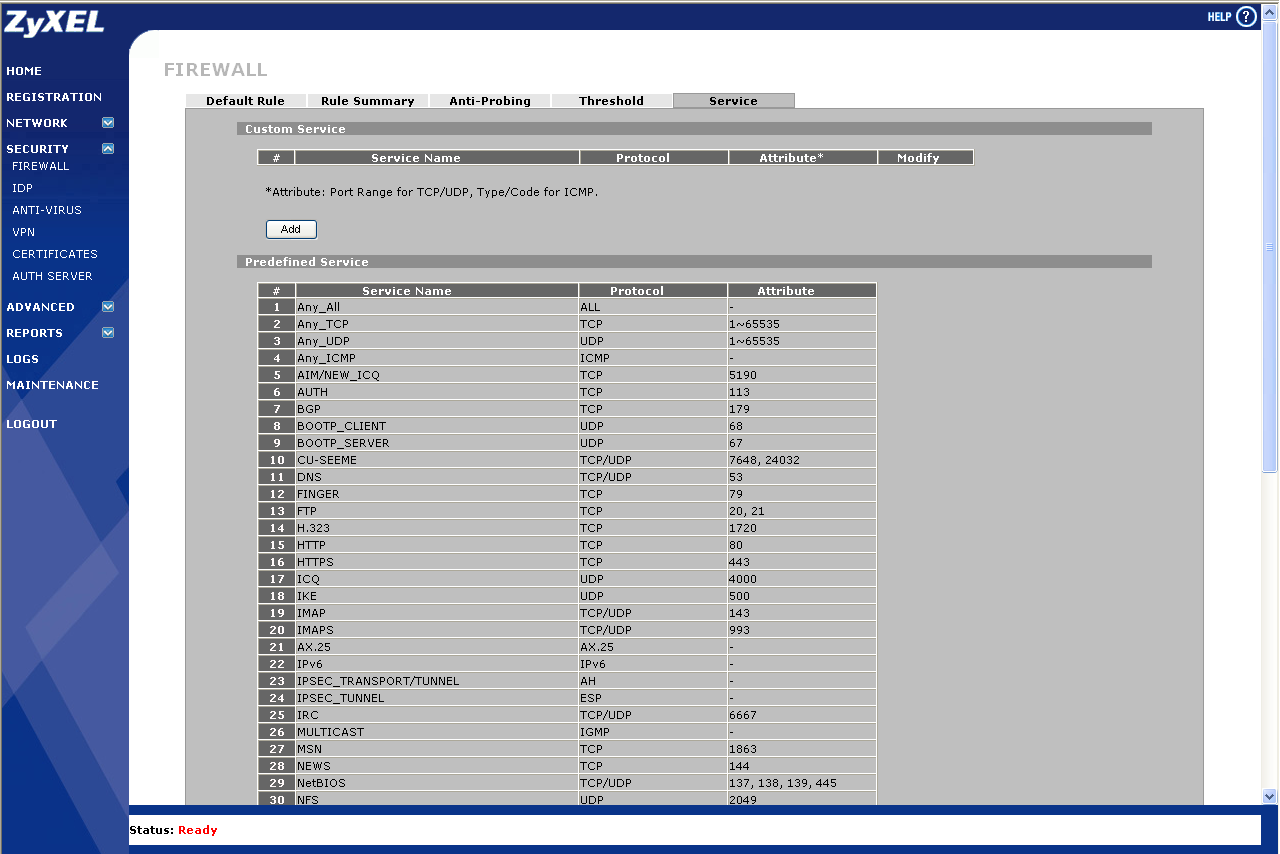Go to AUTH SERVER settings
The height and width of the screenshot is (854, 1280).
(52, 276)
